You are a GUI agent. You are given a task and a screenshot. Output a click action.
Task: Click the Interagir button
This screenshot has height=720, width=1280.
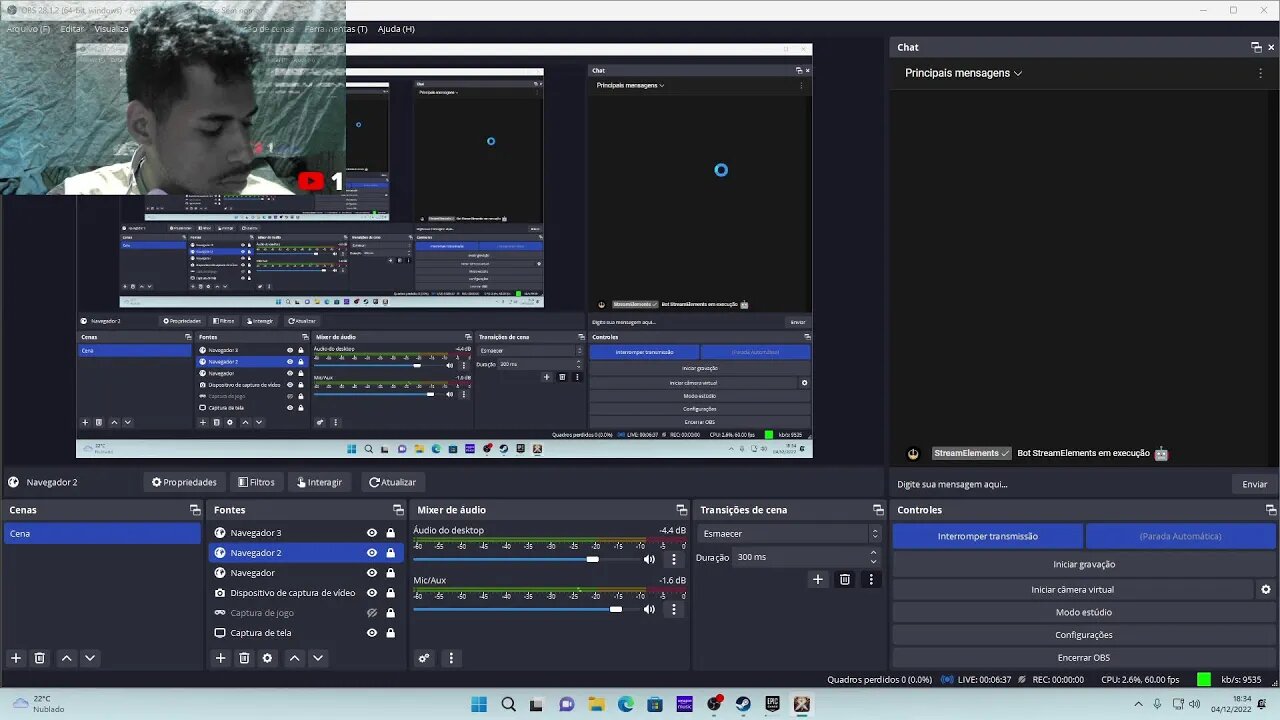point(319,482)
